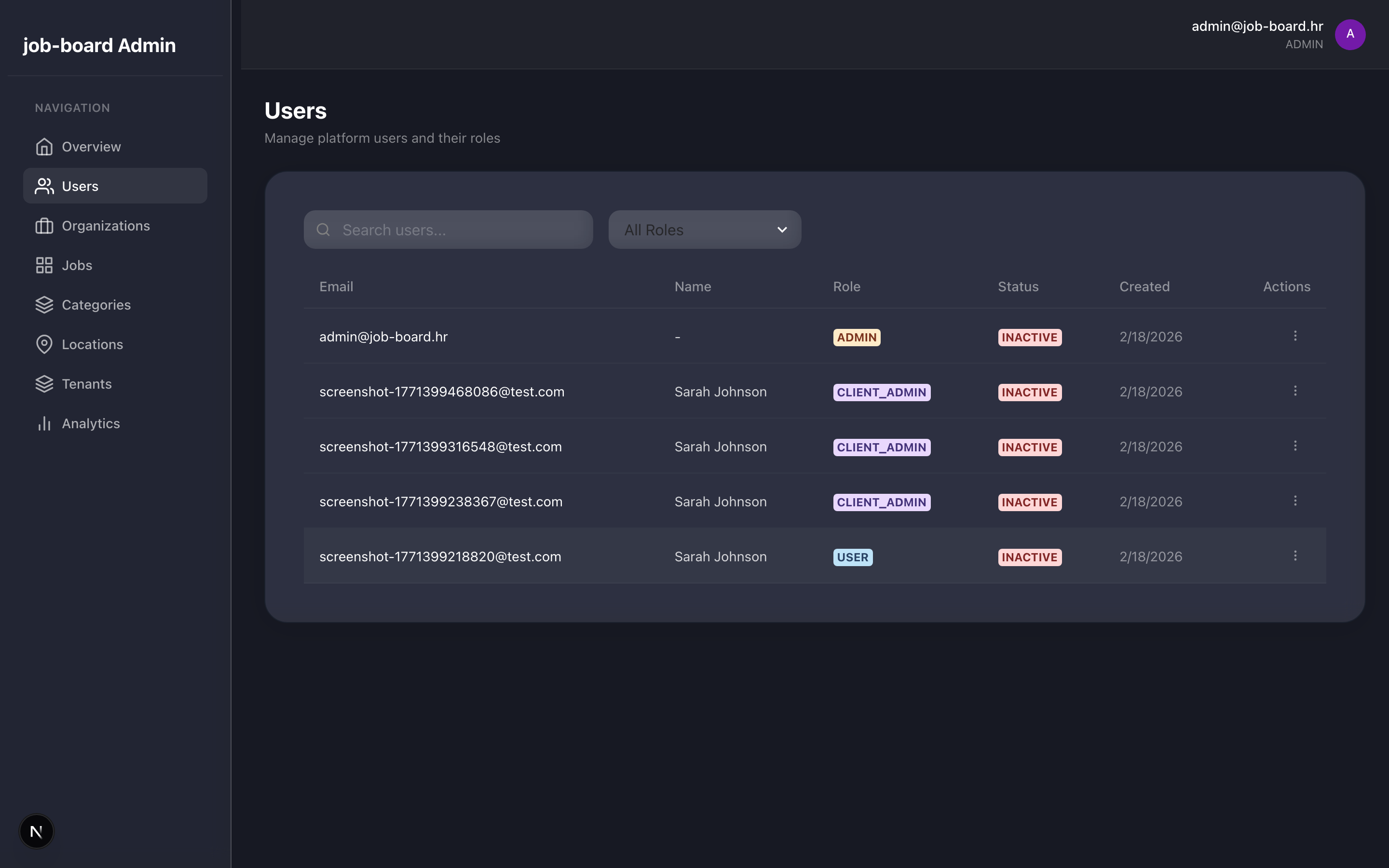
Task: Click the Email column header
Action: tap(336, 286)
